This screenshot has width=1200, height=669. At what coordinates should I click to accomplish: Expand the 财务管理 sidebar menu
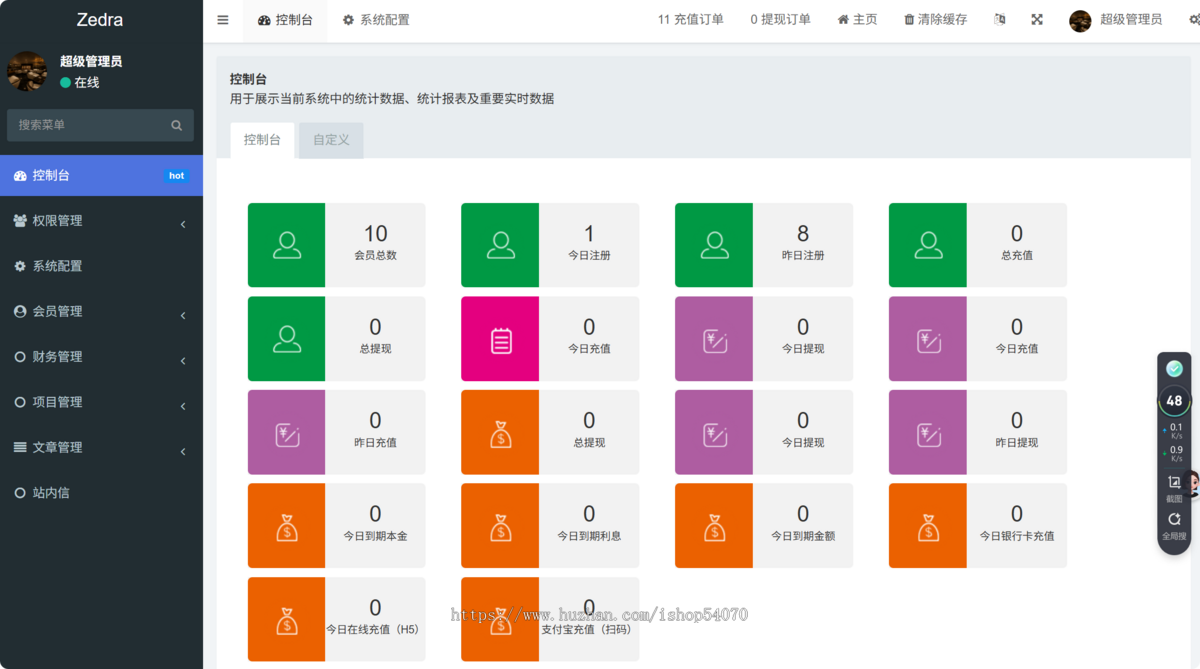(101, 357)
